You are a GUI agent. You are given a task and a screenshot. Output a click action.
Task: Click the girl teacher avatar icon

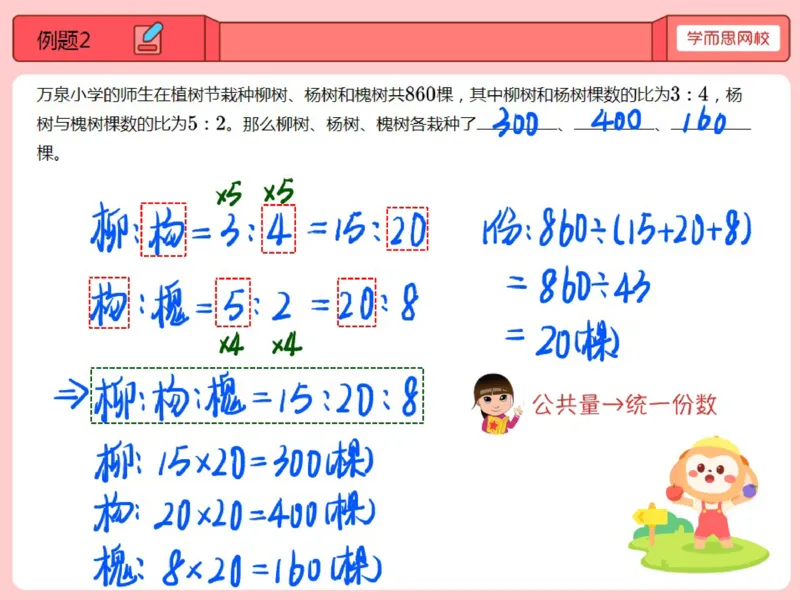496,404
